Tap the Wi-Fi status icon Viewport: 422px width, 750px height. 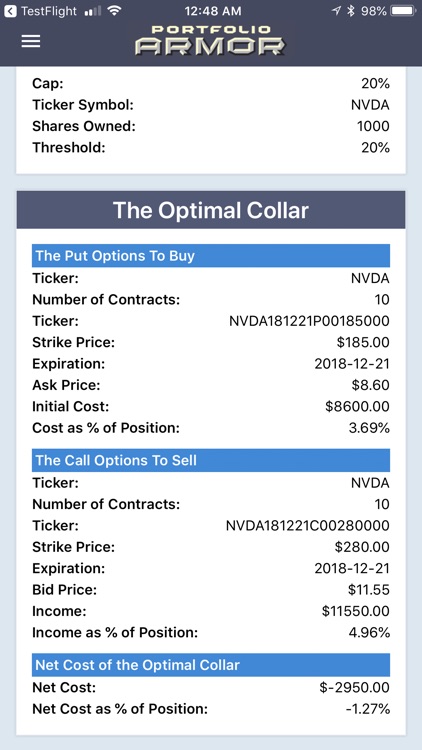click(114, 11)
